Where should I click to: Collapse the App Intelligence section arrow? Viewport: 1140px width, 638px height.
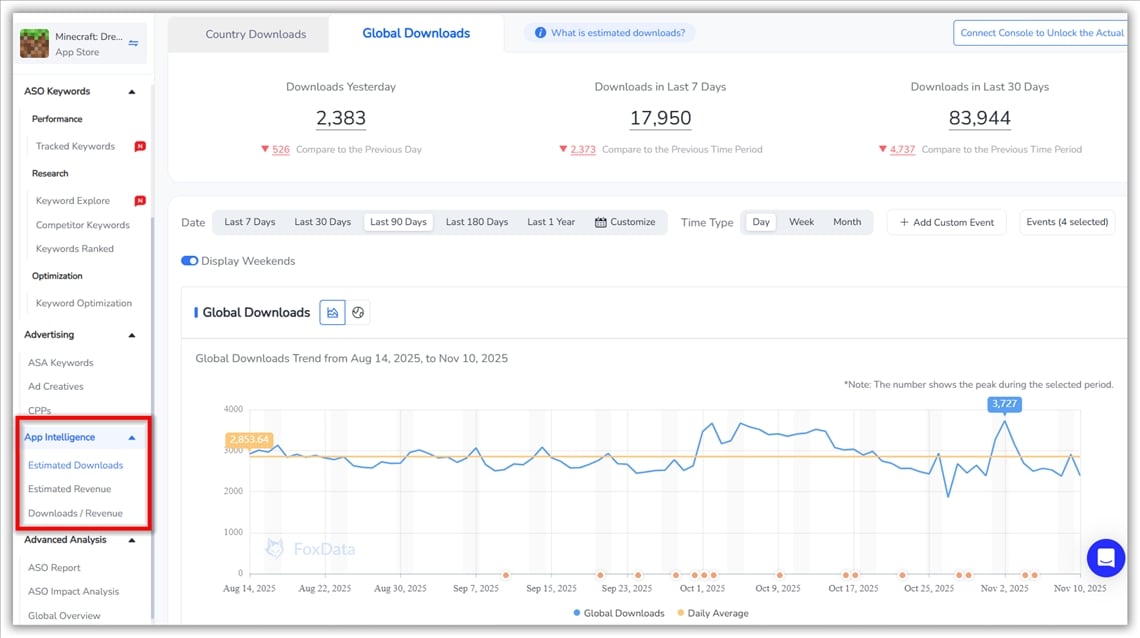point(132,438)
